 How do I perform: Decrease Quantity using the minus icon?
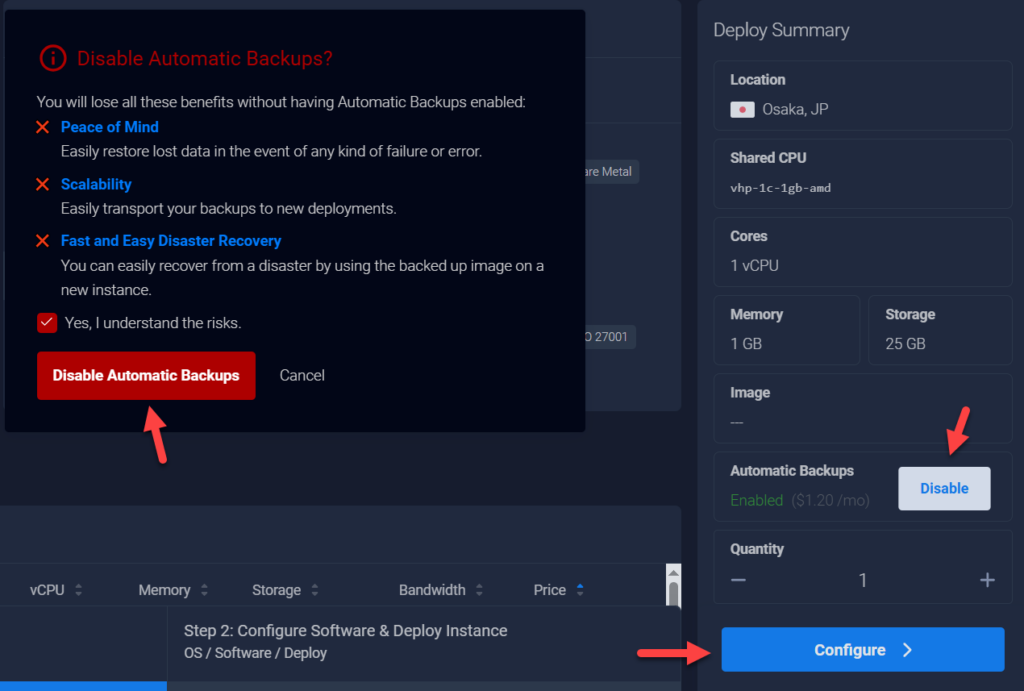[x=739, y=580]
